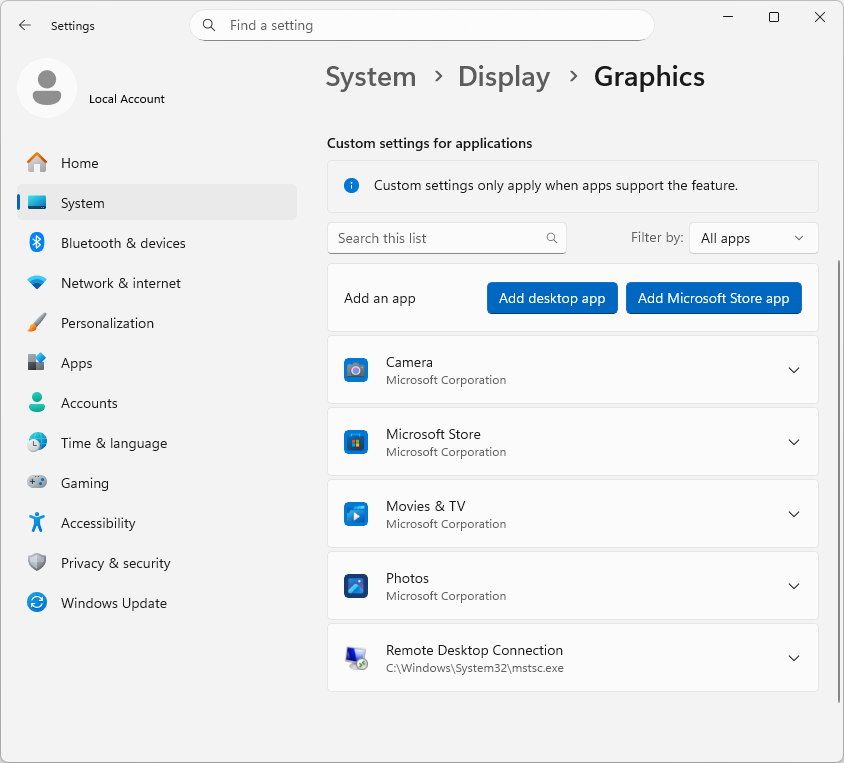This screenshot has height=763, width=844.
Task: Click the Photos app icon
Action: (356, 586)
